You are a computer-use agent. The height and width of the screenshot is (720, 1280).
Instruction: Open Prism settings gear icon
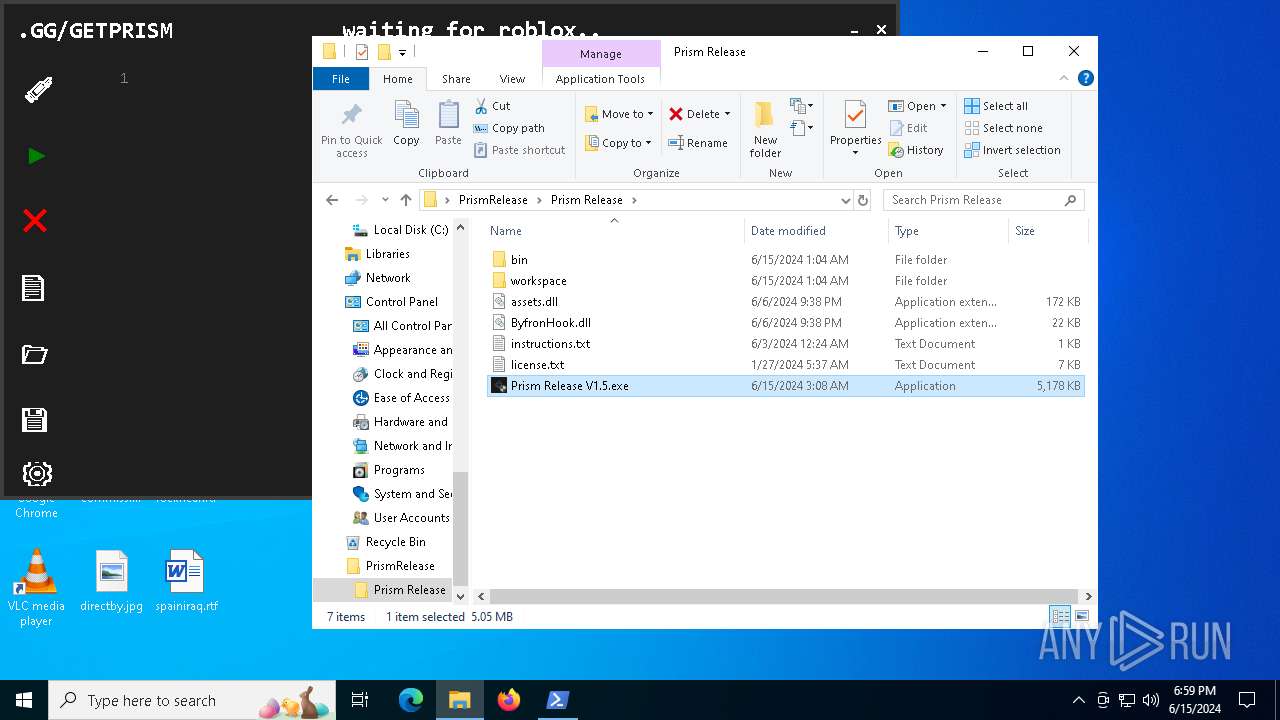pyautogui.click(x=37, y=473)
